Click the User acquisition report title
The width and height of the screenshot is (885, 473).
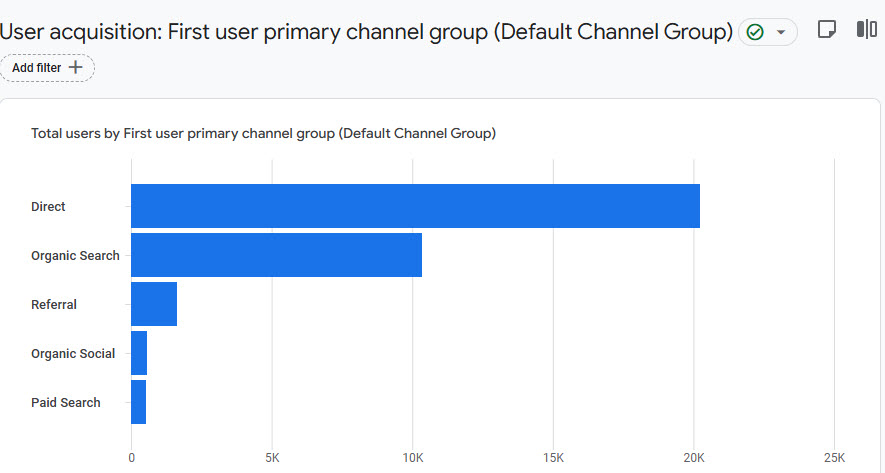point(366,31)
